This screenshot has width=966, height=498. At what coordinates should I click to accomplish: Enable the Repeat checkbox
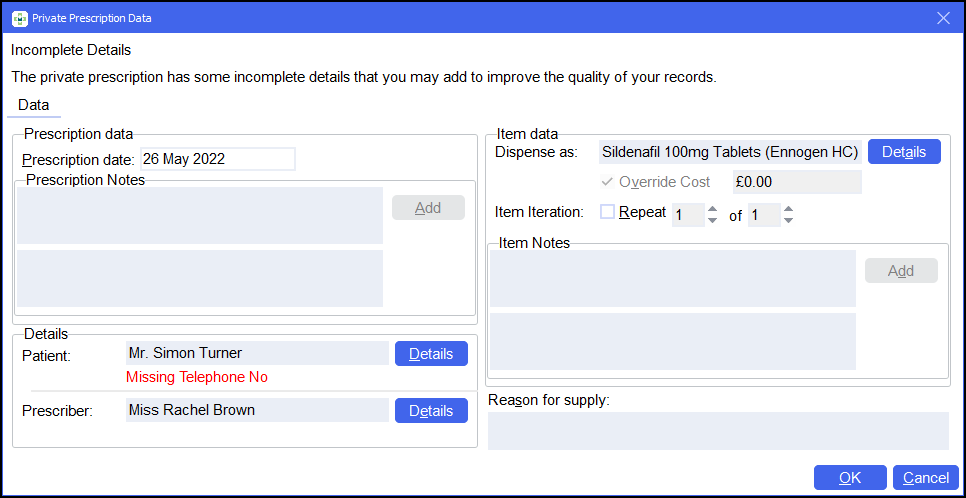(607, 212)
